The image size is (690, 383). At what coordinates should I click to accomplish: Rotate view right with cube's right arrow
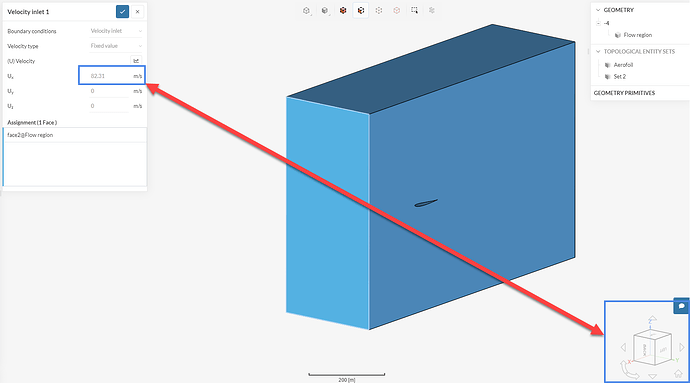pos(682,347)
